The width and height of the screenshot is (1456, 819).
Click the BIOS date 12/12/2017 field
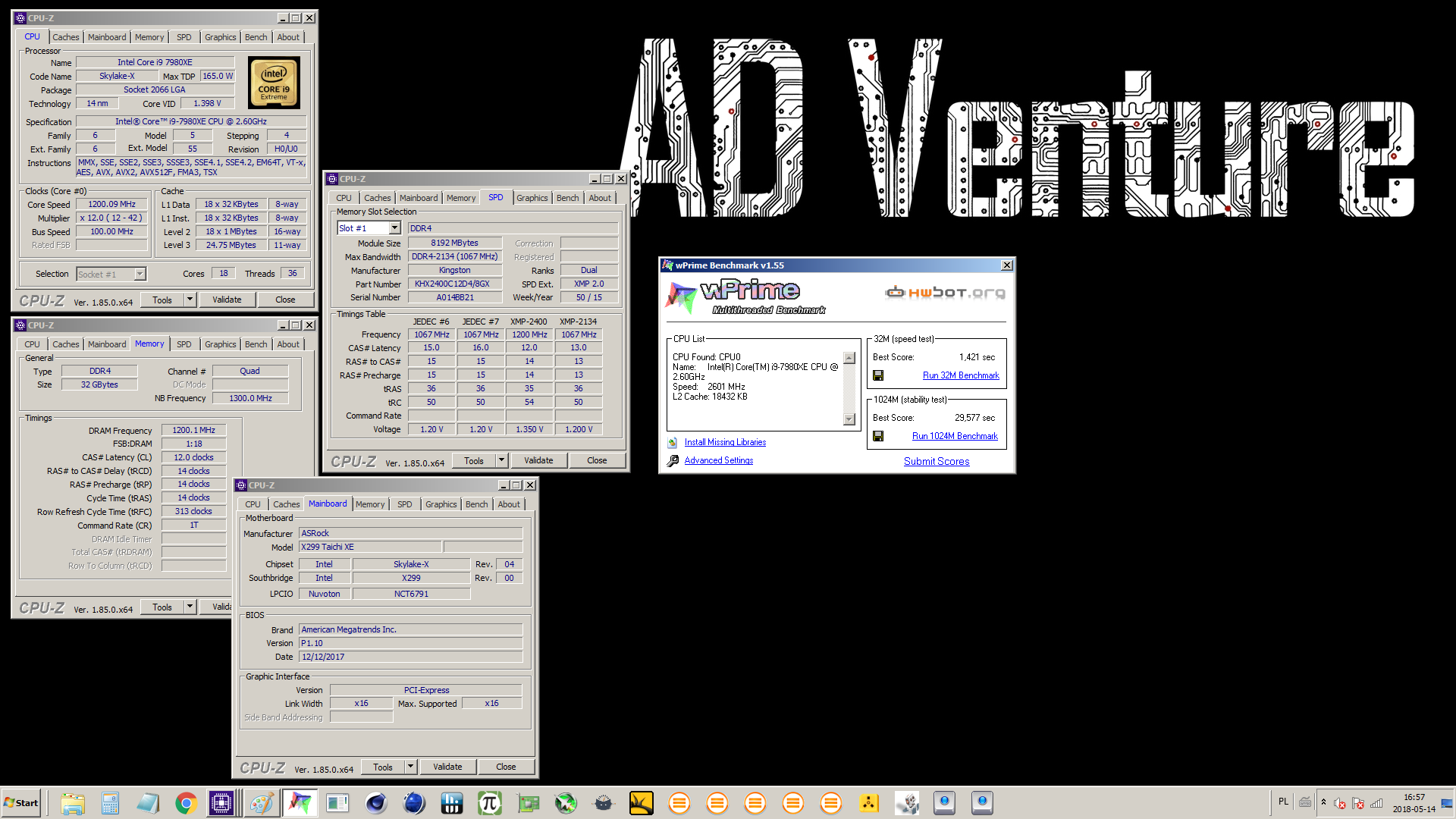(411, 657)
